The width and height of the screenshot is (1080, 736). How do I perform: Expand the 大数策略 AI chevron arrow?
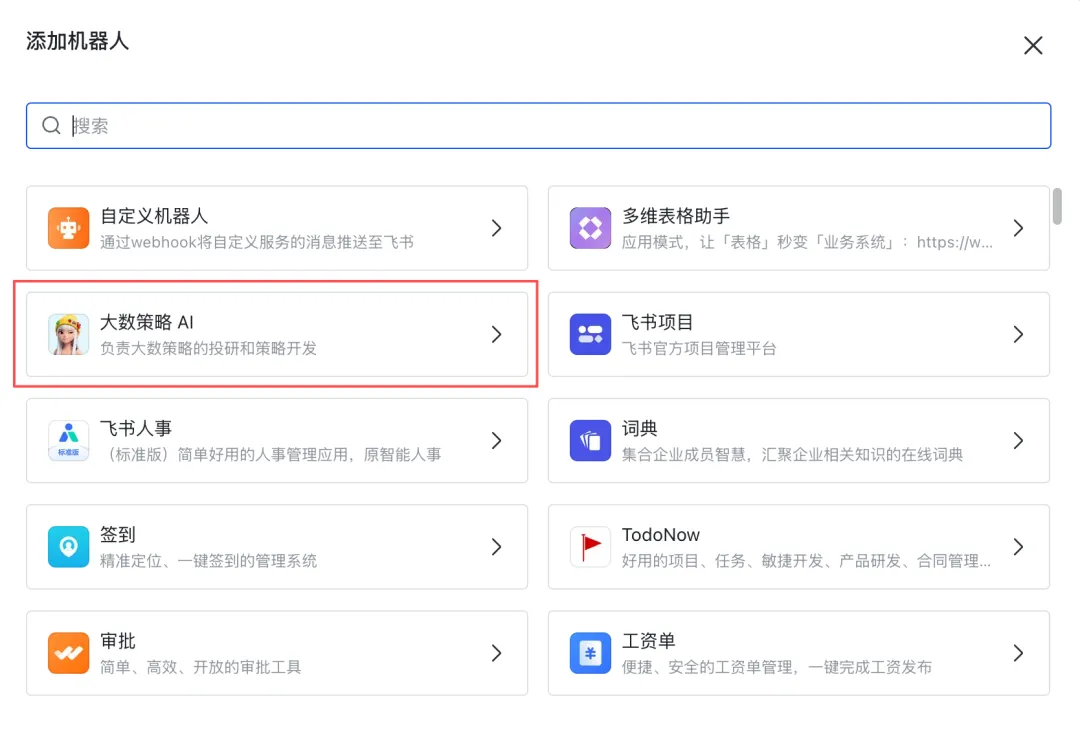(x=497, y=334)
